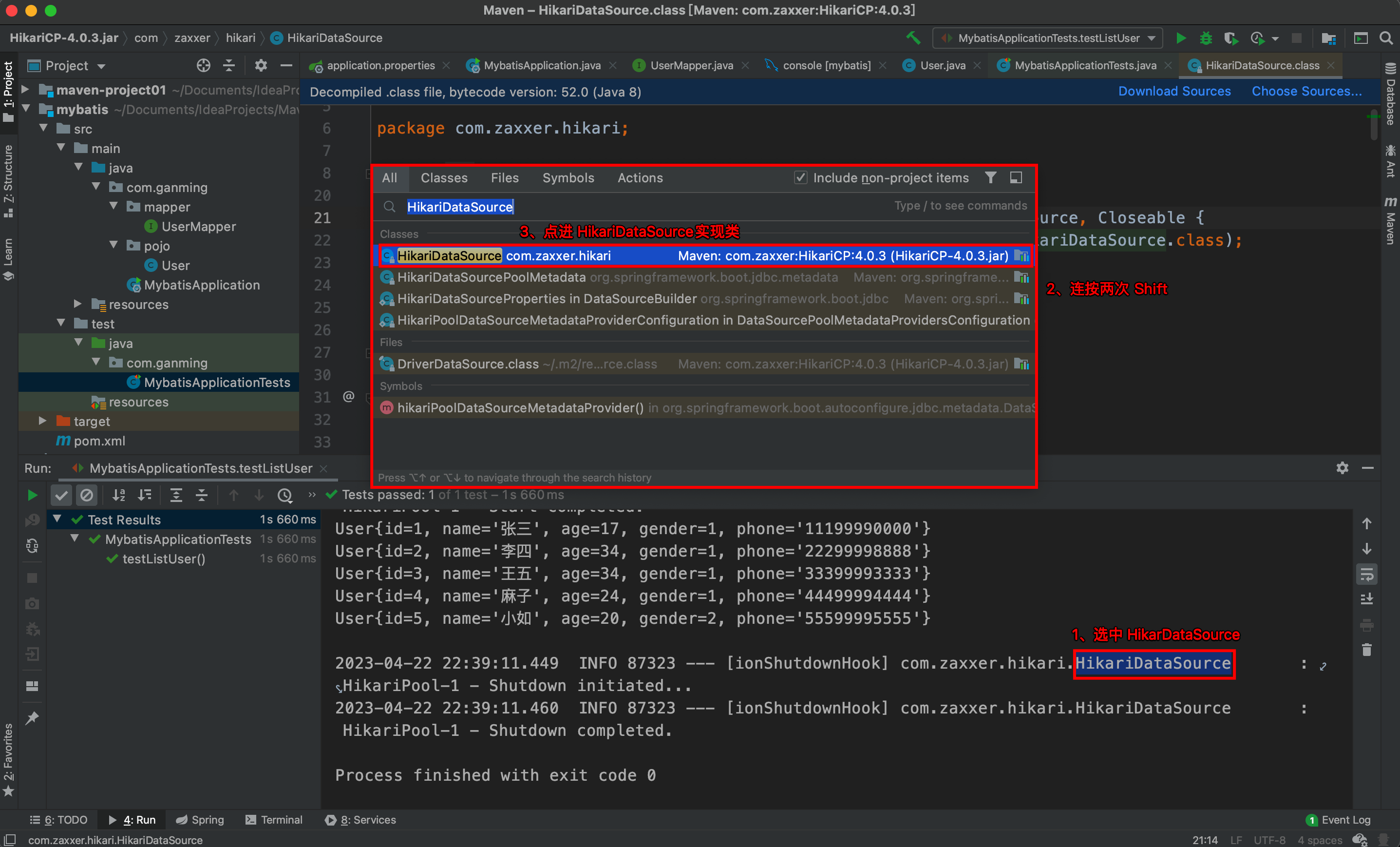Click Choose Sources... link

point(1306,91)
